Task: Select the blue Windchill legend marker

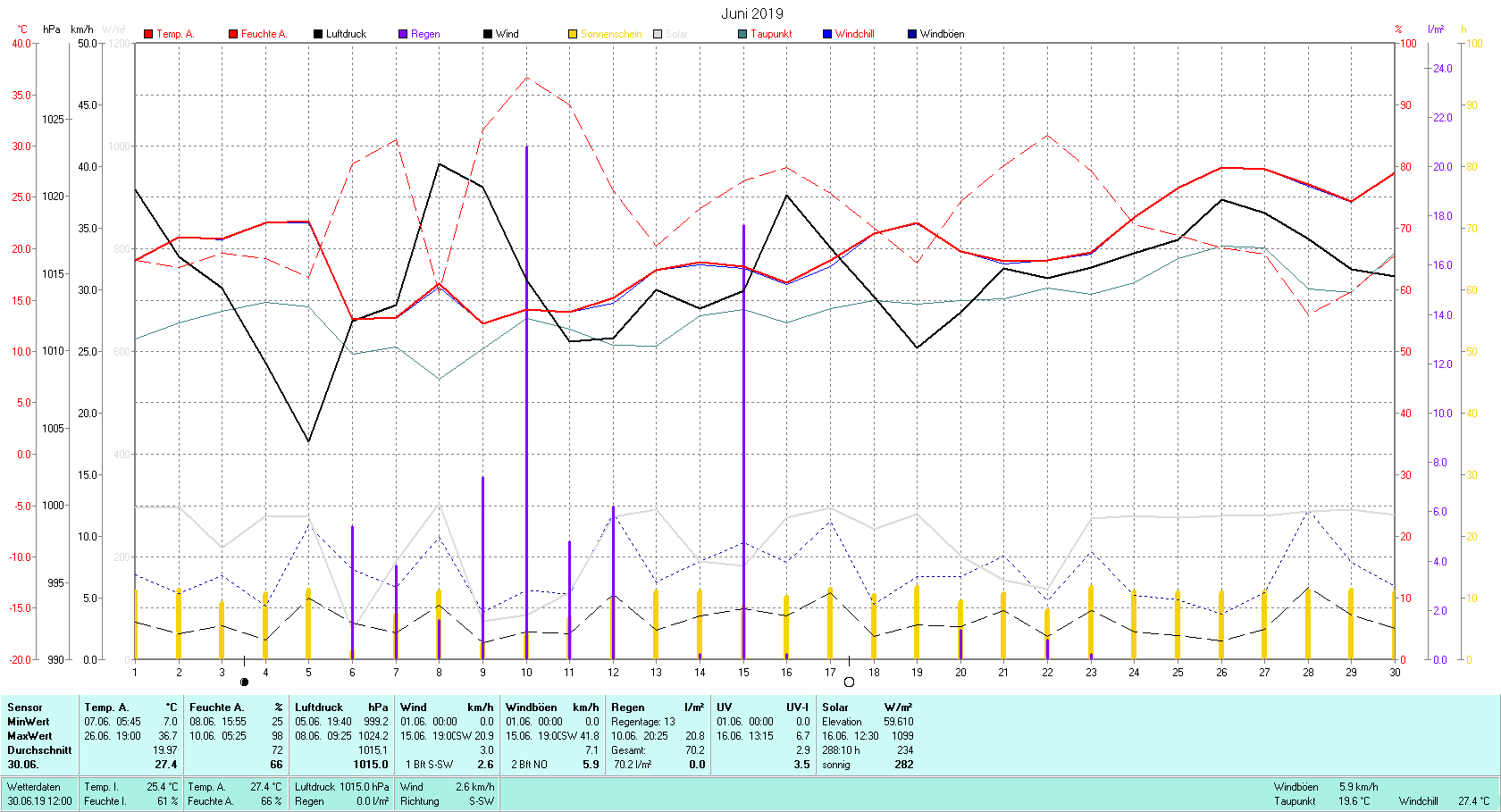Action: pyautogui.click(x=827, y=34)
